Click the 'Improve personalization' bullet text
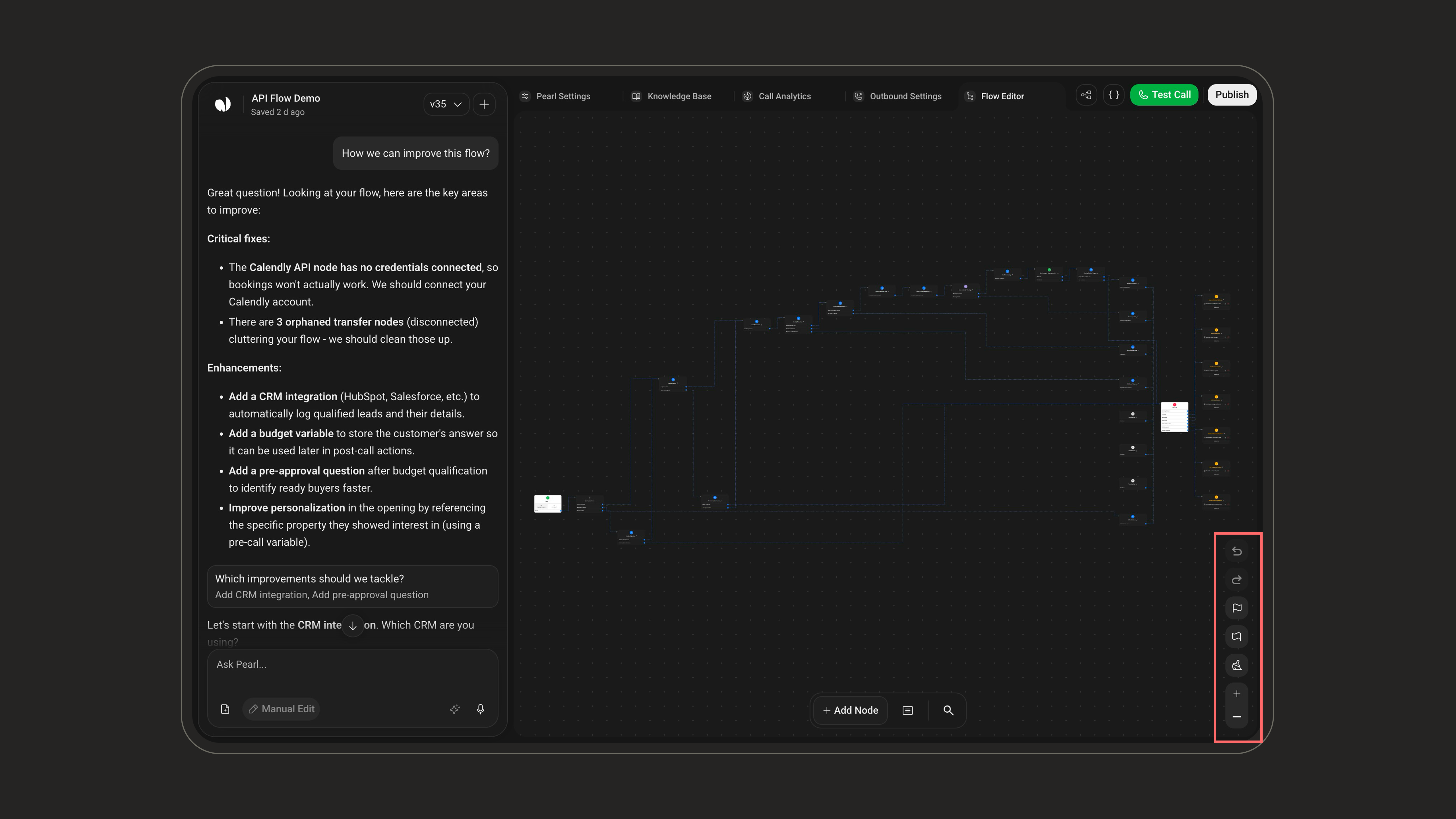Screen dimensions: 1456x819 [x=287, y=508]
